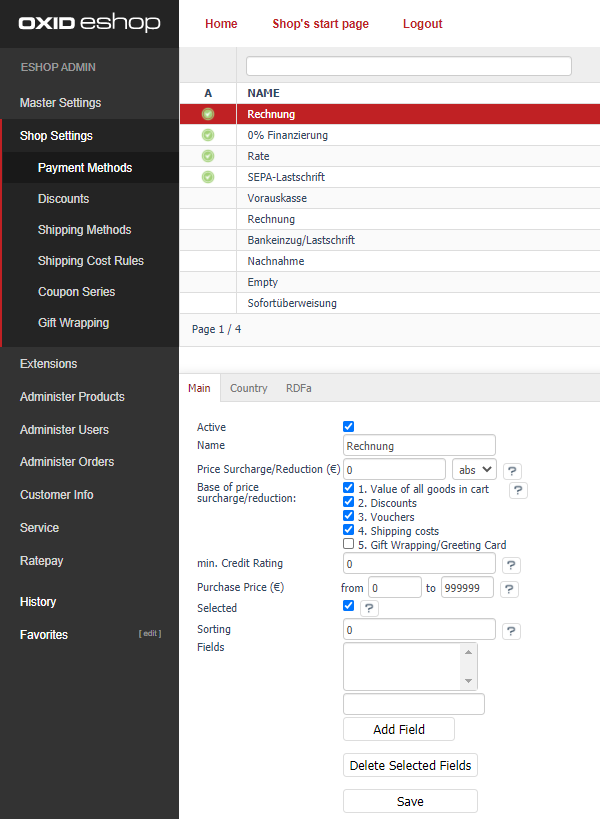Click active status icon for 0% Finanzierung

[208, 135]
